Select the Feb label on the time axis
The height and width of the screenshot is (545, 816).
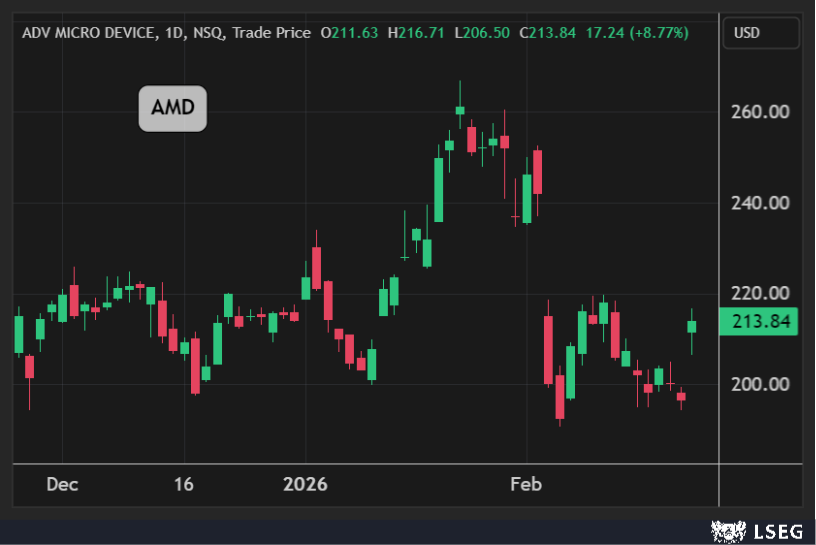(525, 485)
